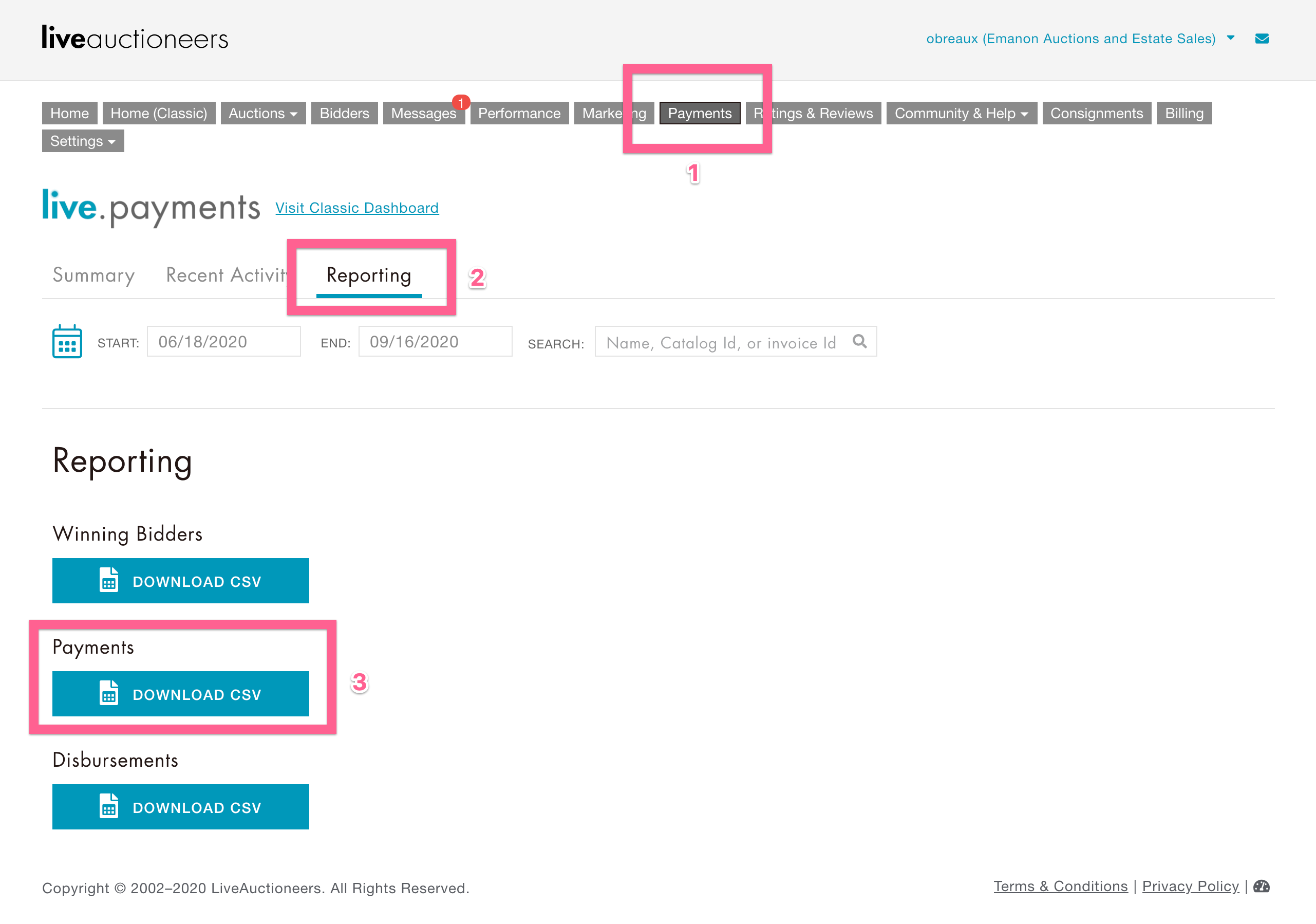Select the Payments menu item
The image size is (1316, 924).
700,113
